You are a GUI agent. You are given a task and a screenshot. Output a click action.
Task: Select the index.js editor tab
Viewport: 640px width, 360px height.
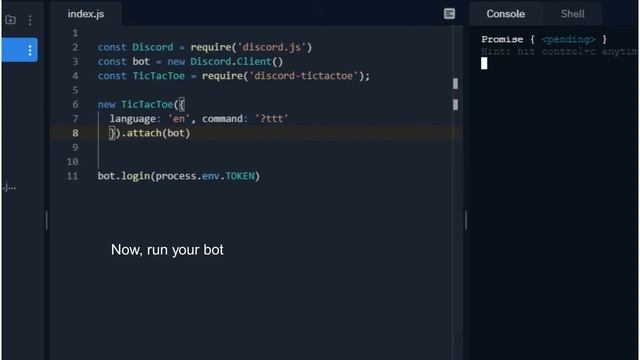[86, 14]
